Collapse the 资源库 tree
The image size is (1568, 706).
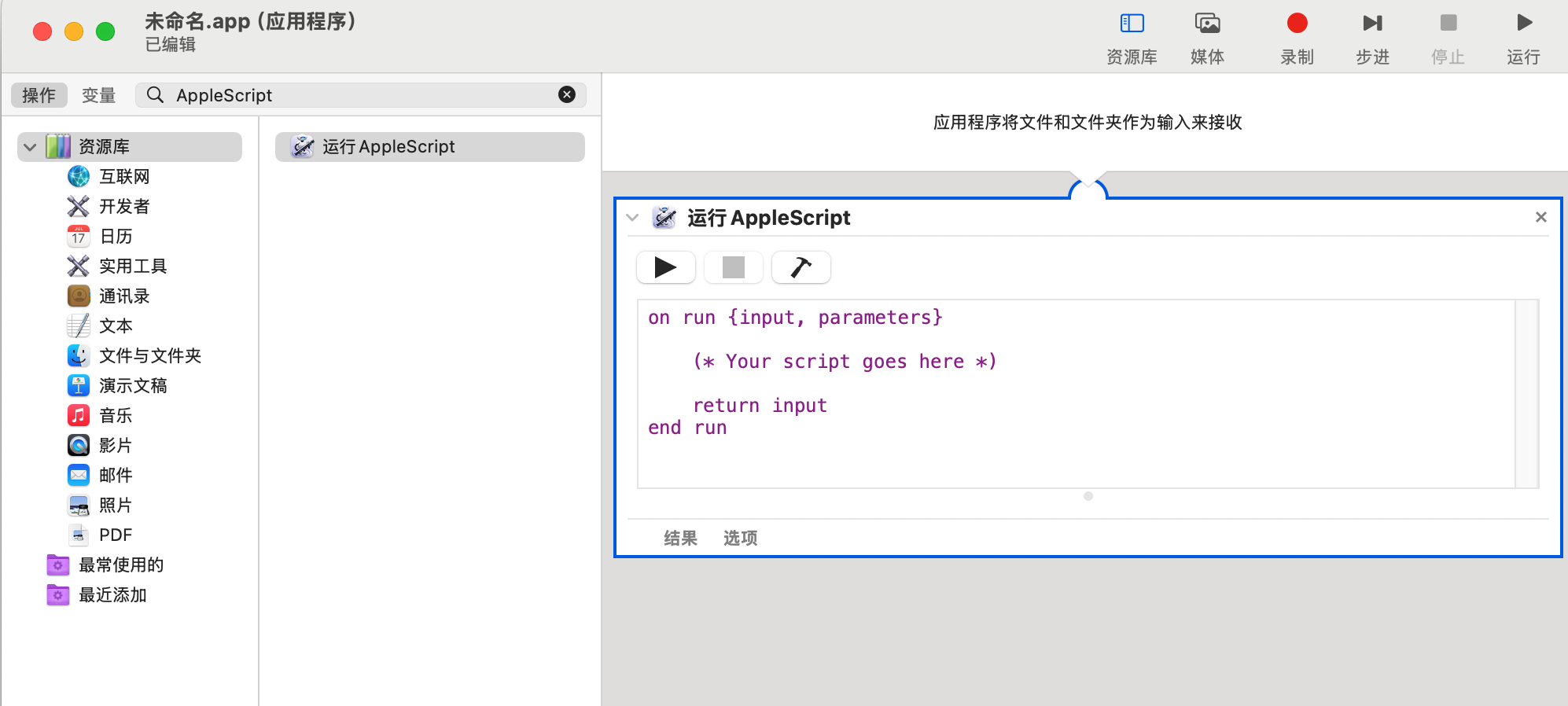(x=30, y=147)
